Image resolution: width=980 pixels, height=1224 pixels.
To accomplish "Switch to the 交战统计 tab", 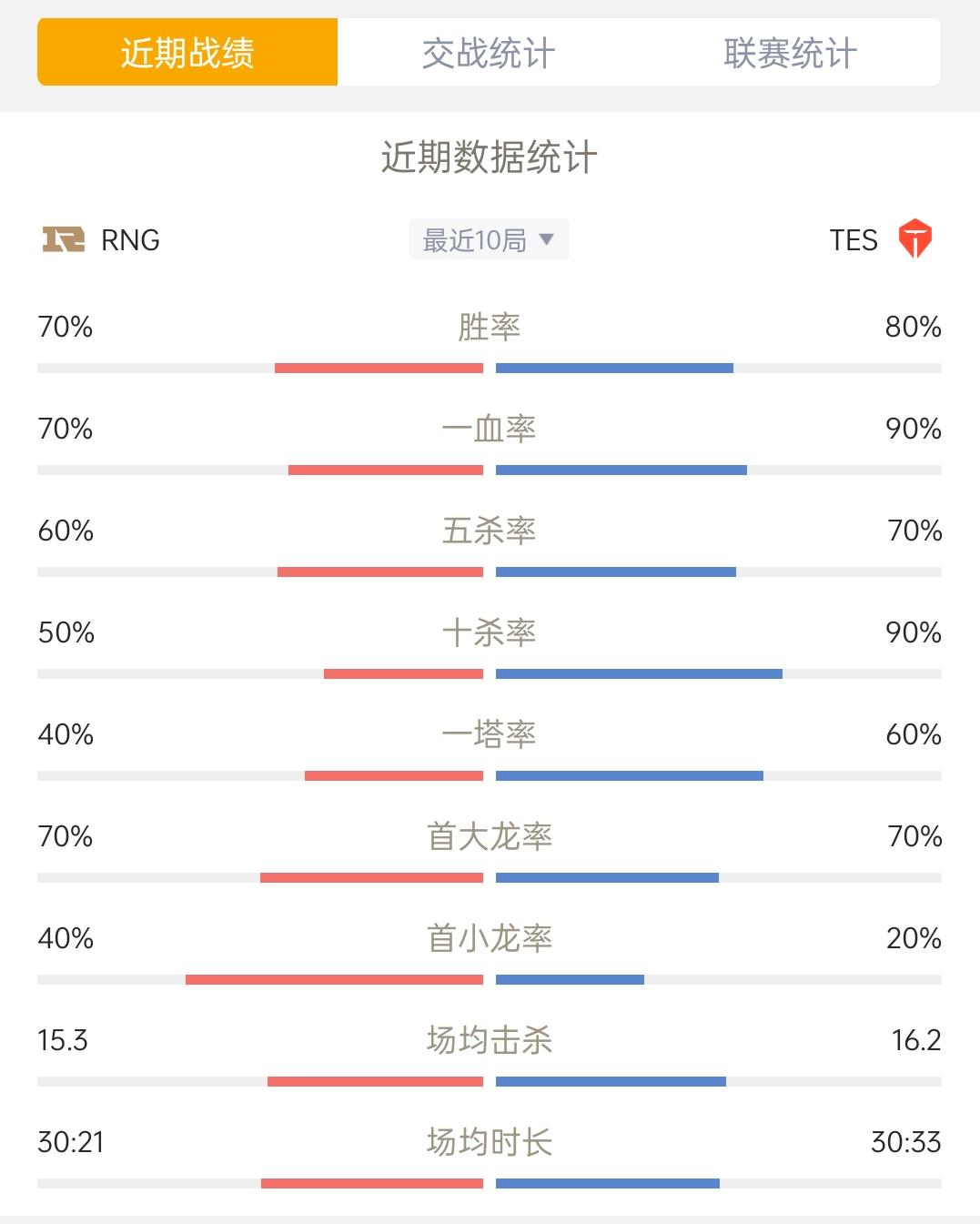I will coord(489,52).
